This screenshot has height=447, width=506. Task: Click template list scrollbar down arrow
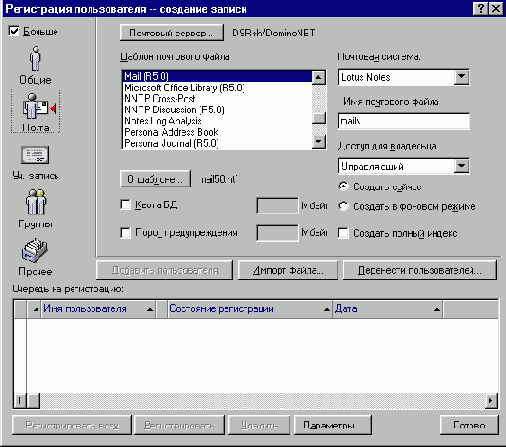(x=319, y=142)
